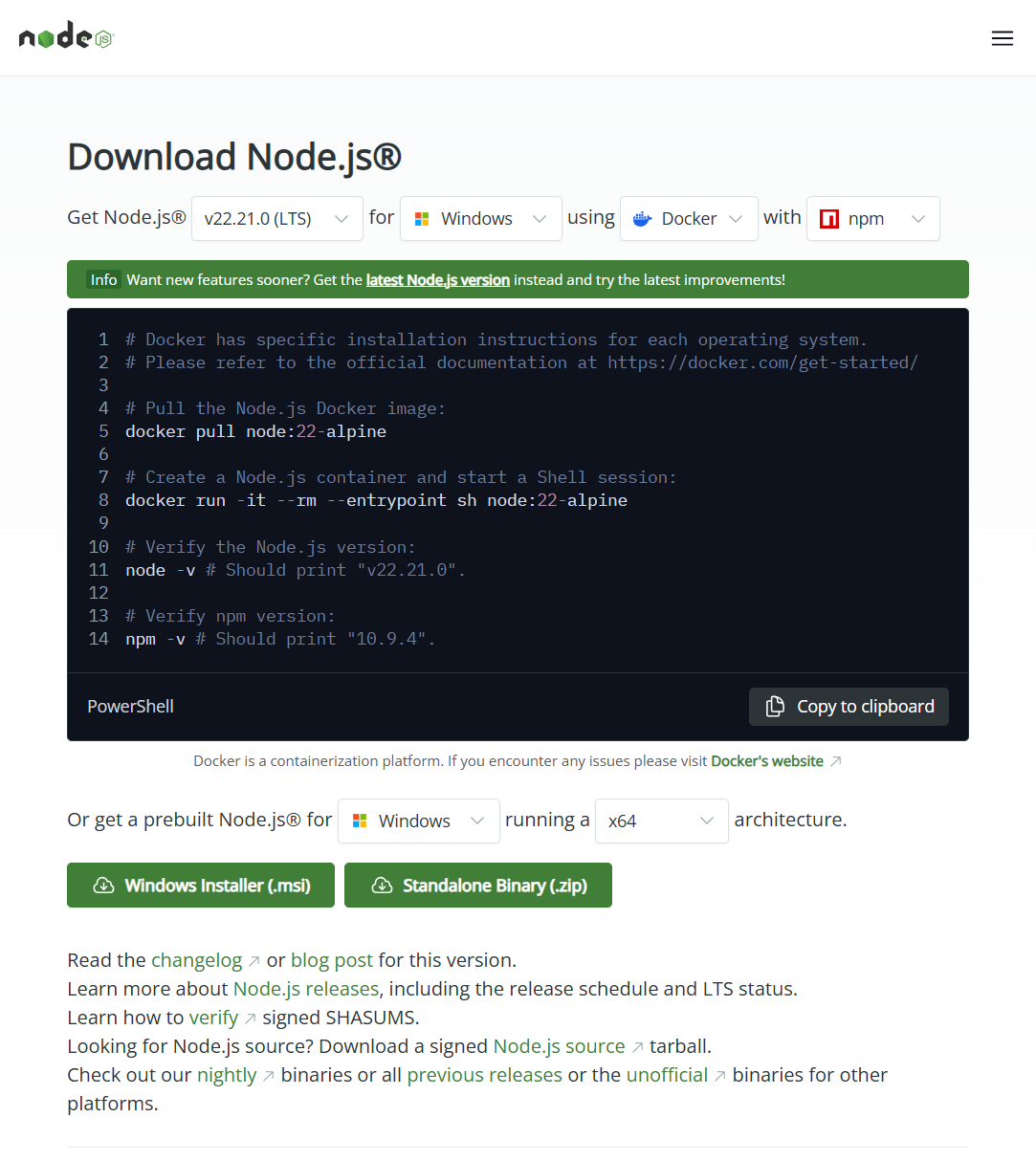Expand the Docker installation method dropdown
1036x1161 pixels.
688,218
